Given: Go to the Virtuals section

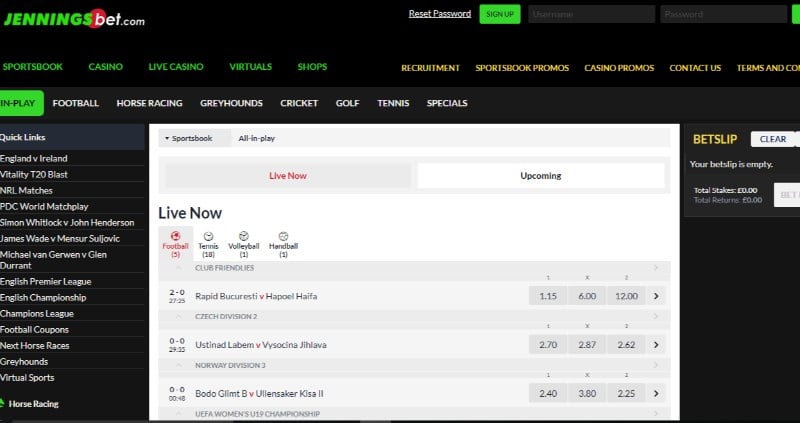Looking at the screenshot, I should (251, 67).
